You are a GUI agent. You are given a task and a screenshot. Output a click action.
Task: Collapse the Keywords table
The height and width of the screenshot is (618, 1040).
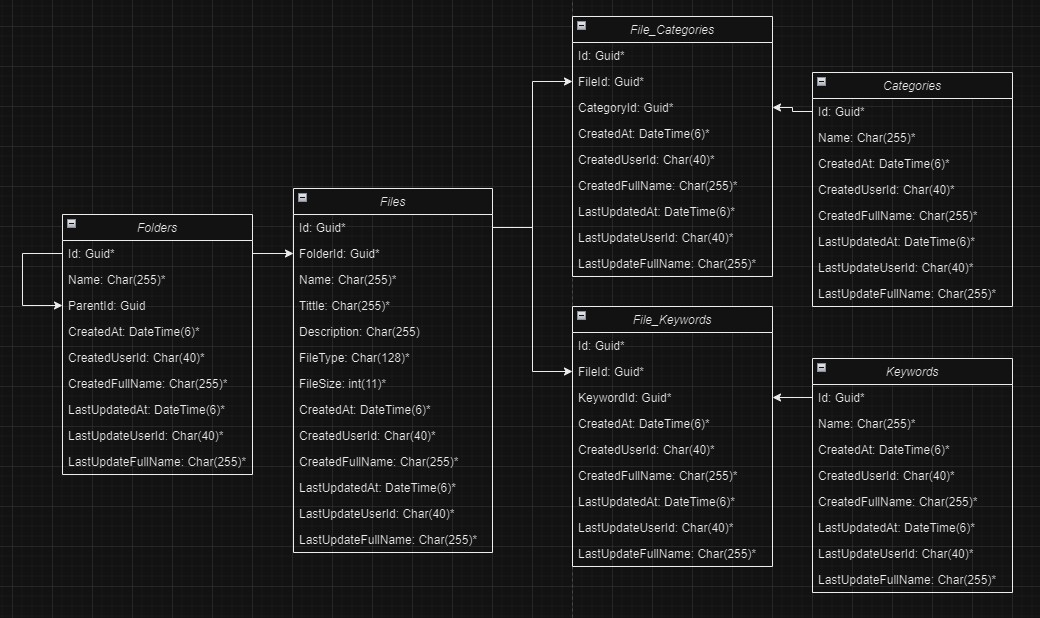coord(822,367)
